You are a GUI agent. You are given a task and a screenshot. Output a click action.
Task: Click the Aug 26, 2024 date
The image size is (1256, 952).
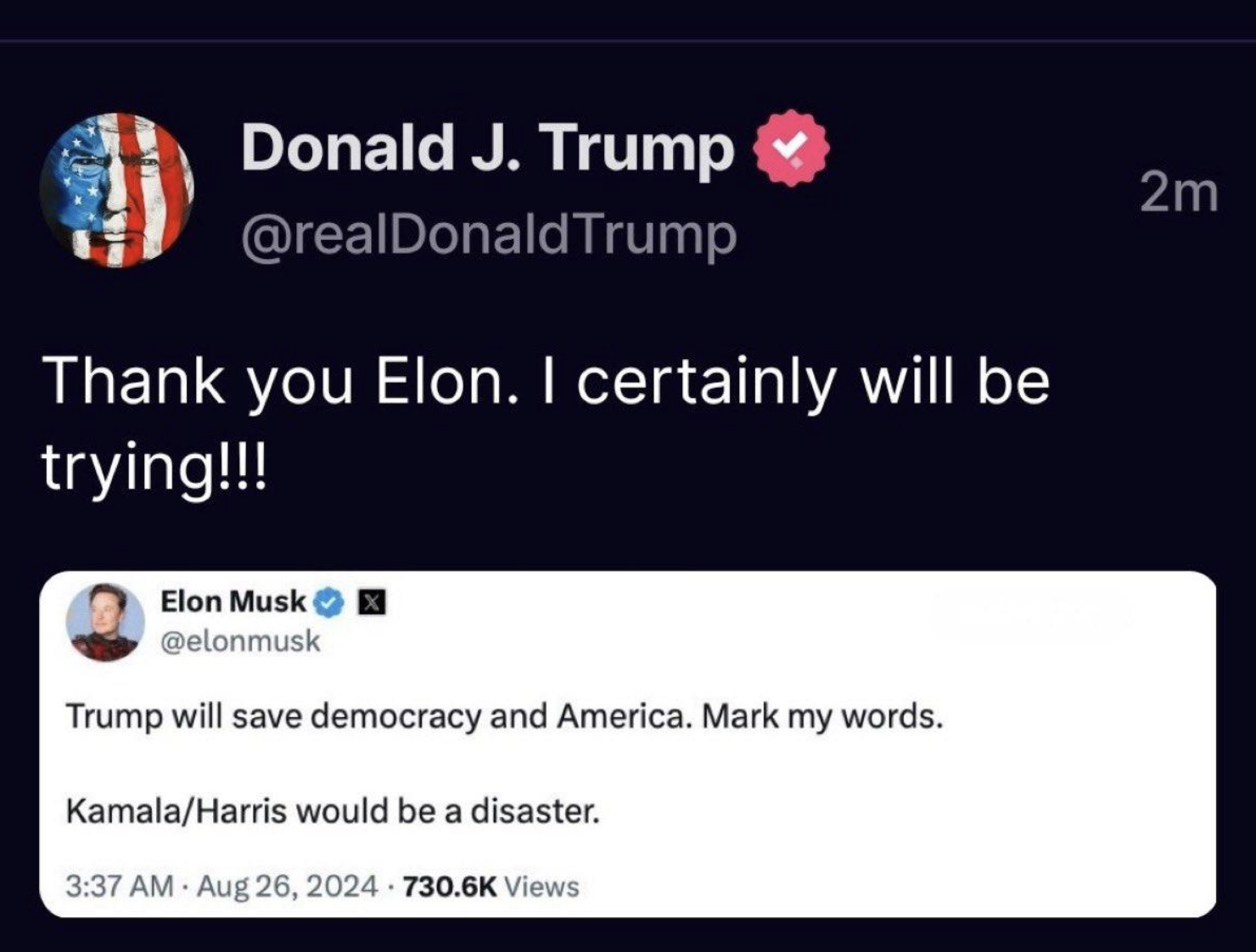288,887
